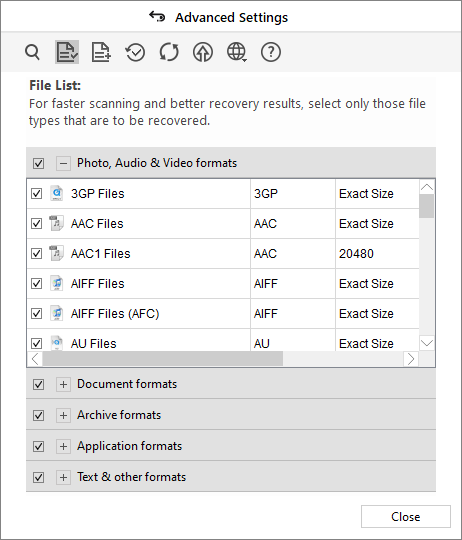Click the Close button

406,517
